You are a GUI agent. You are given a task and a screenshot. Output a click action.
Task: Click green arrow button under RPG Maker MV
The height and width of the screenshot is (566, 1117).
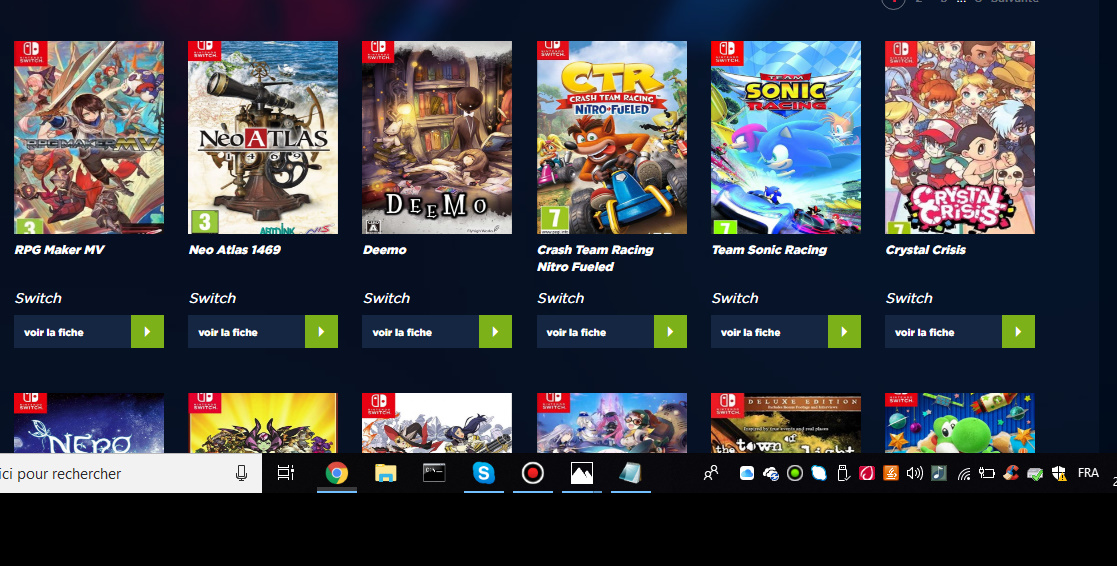click(147, 332)
